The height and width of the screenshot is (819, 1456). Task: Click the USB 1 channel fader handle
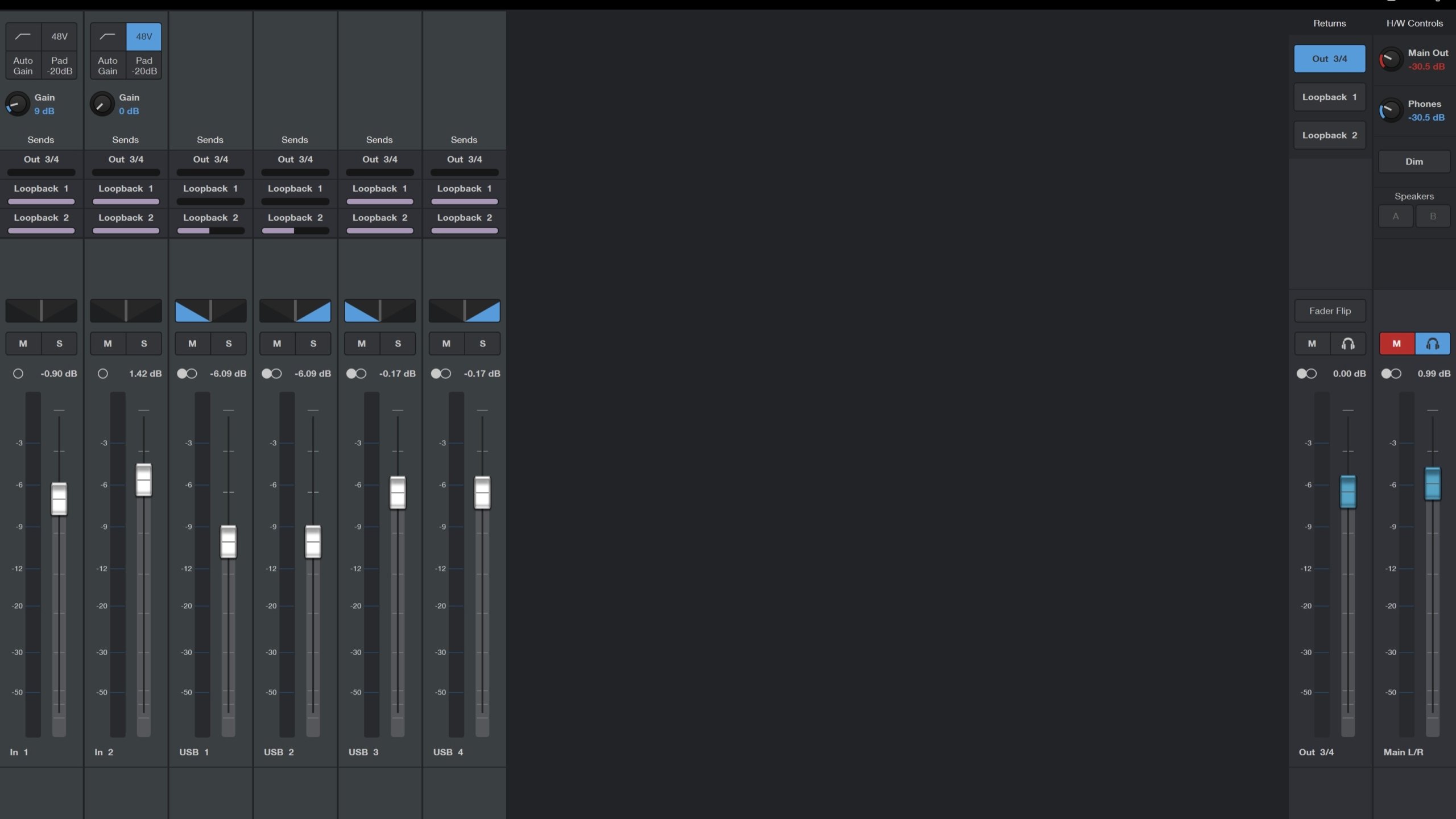pos(228,541)
